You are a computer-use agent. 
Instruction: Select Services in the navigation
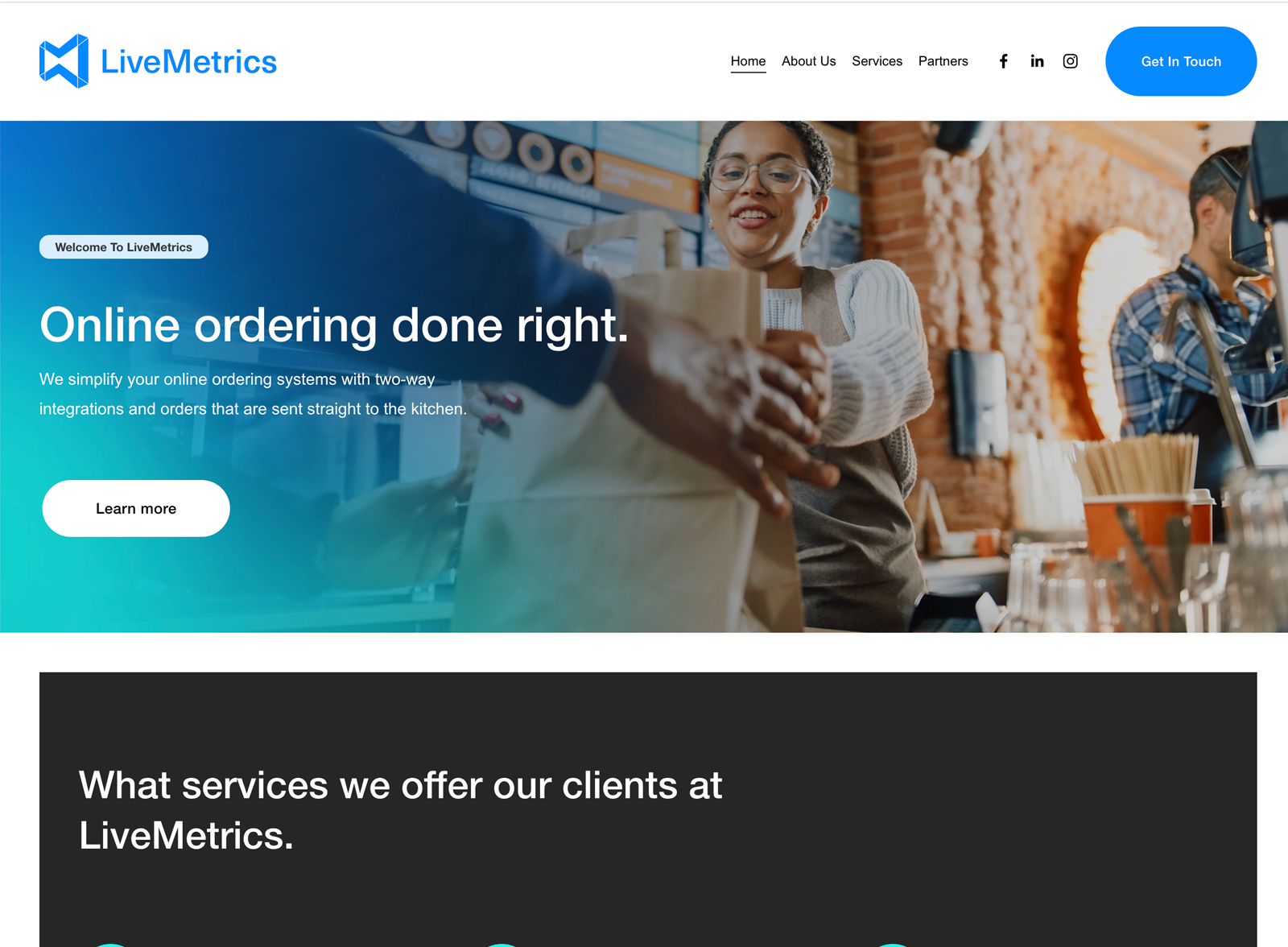tap(877, 61)
